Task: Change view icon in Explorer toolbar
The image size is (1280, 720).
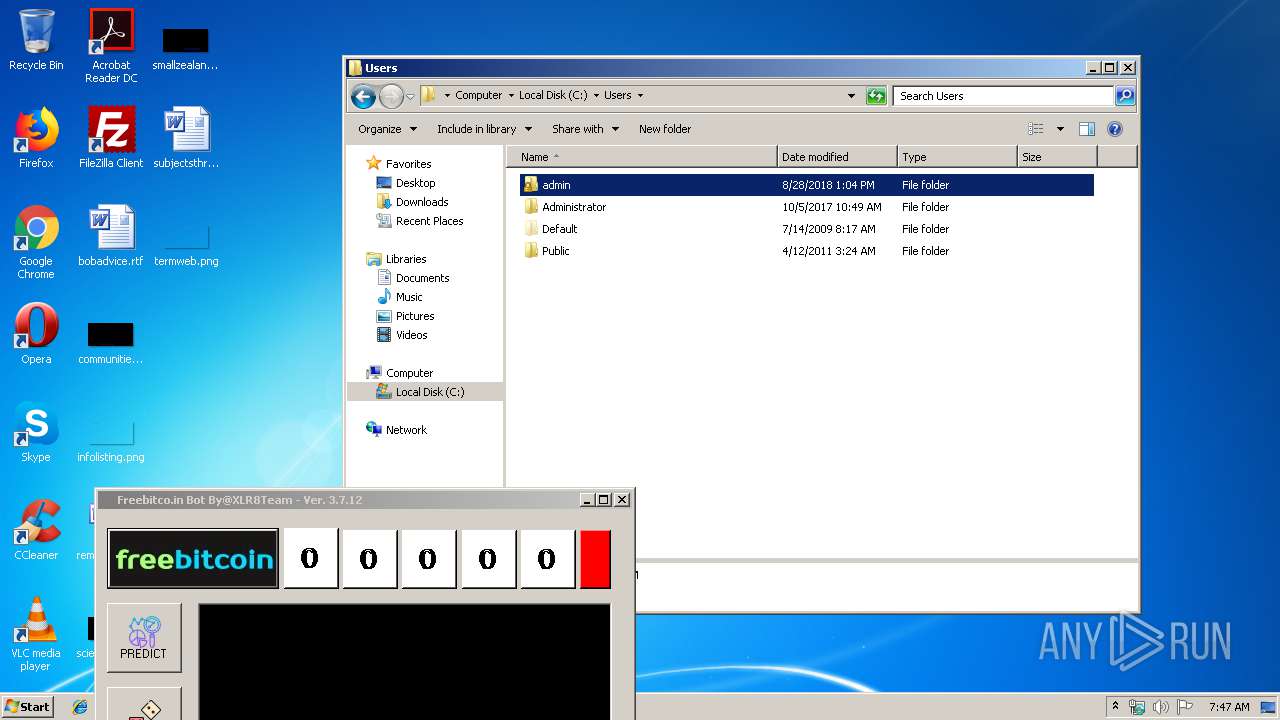Action: coord(1036,129)
